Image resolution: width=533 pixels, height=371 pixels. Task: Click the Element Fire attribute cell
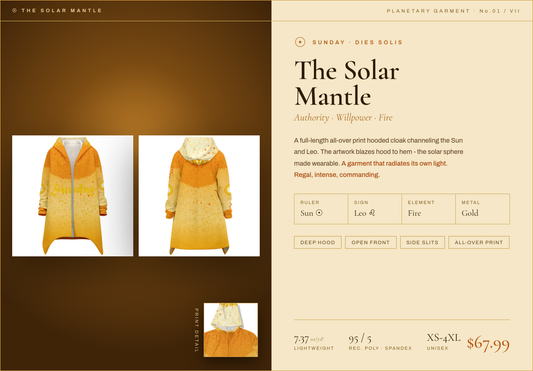click(428, 209)
